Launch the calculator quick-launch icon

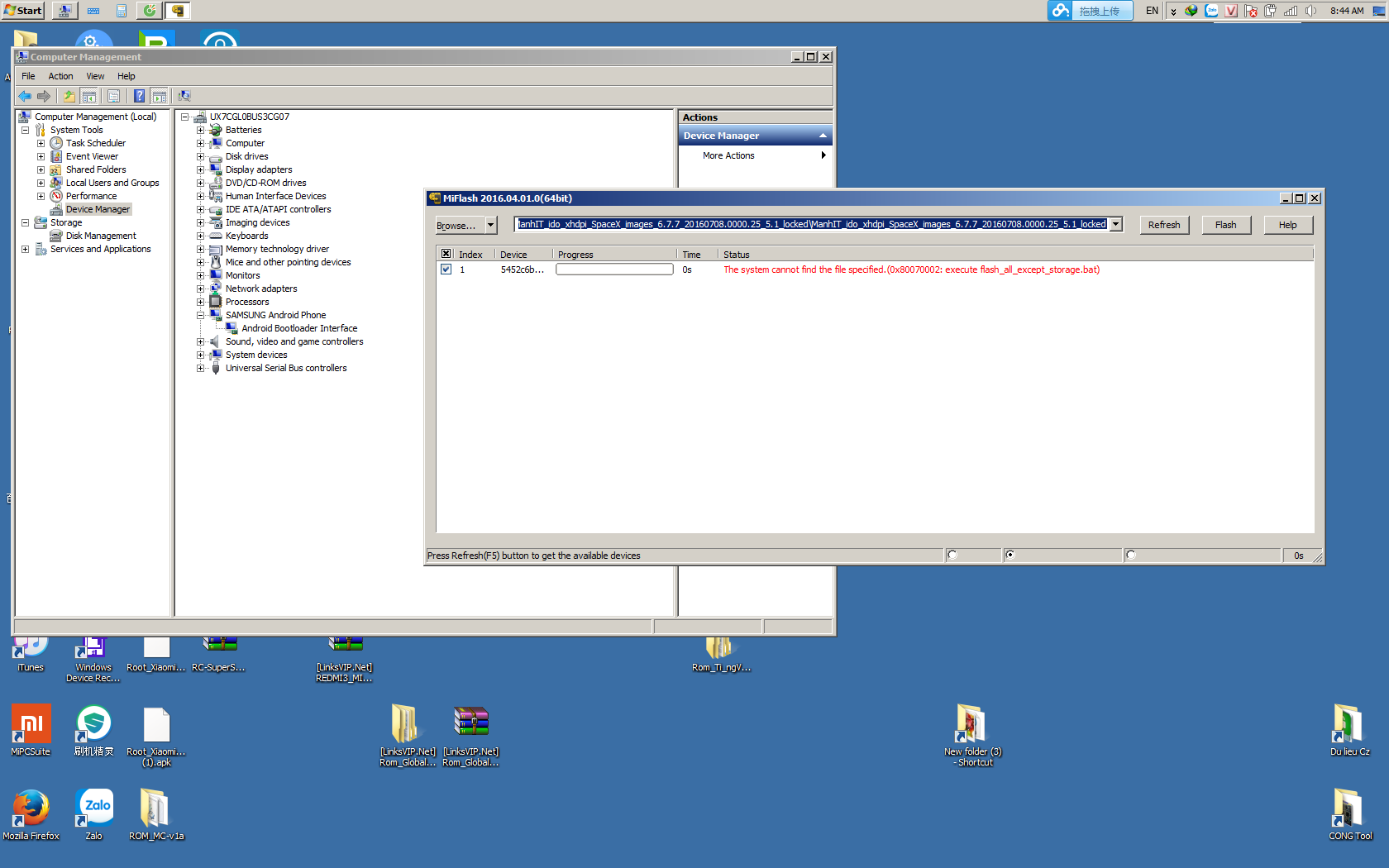point(122,11)
